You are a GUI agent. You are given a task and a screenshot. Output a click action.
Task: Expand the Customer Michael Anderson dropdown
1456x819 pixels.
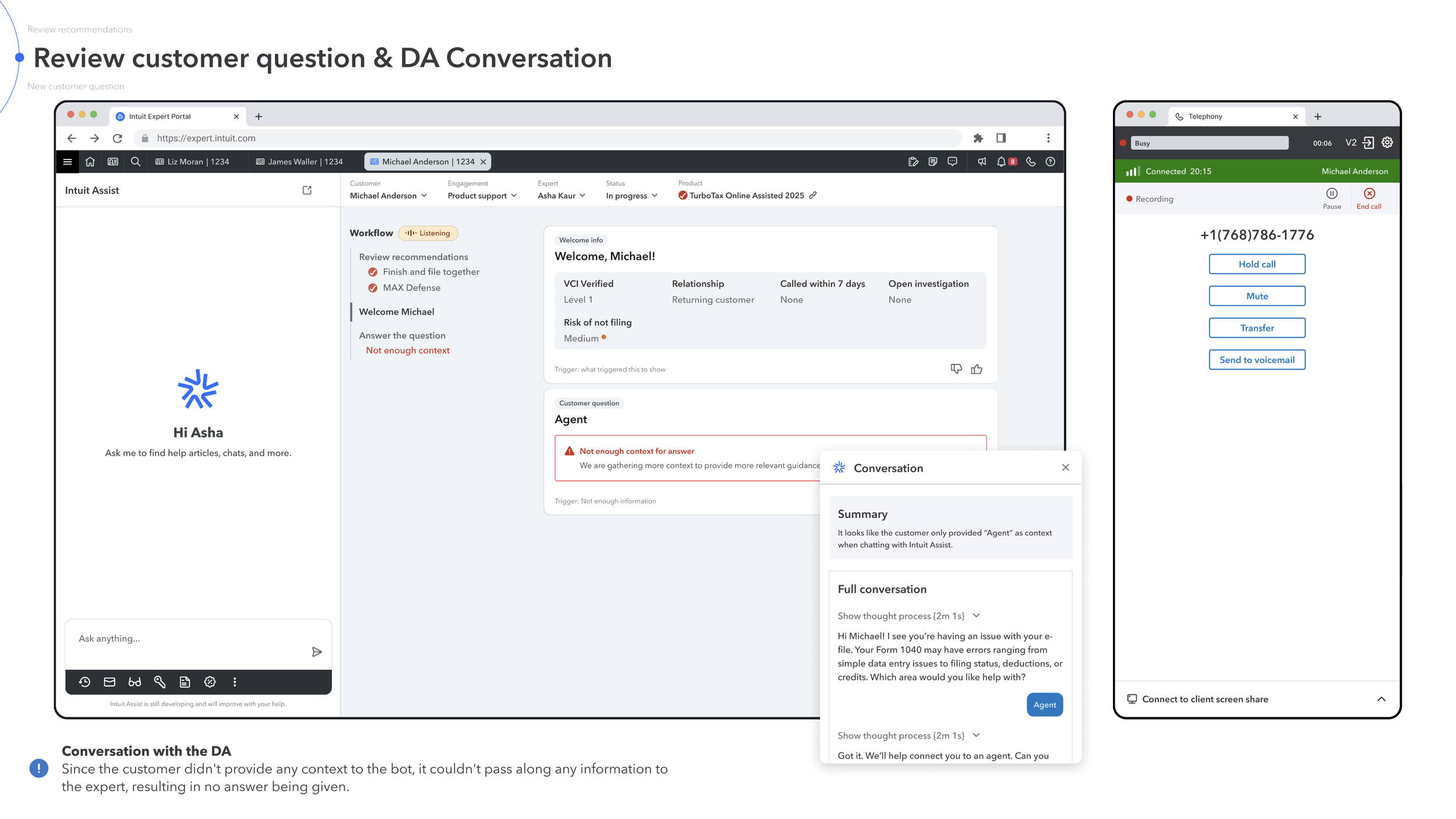(388, 196)
